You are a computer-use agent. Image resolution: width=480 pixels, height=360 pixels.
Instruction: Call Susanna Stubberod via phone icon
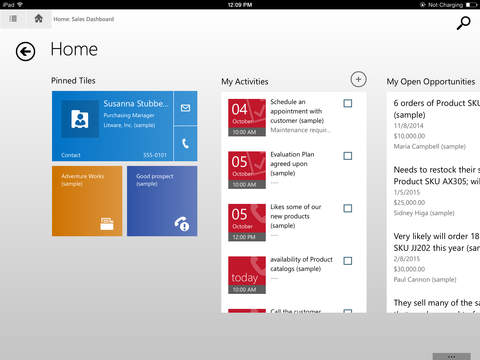point(185,144)
